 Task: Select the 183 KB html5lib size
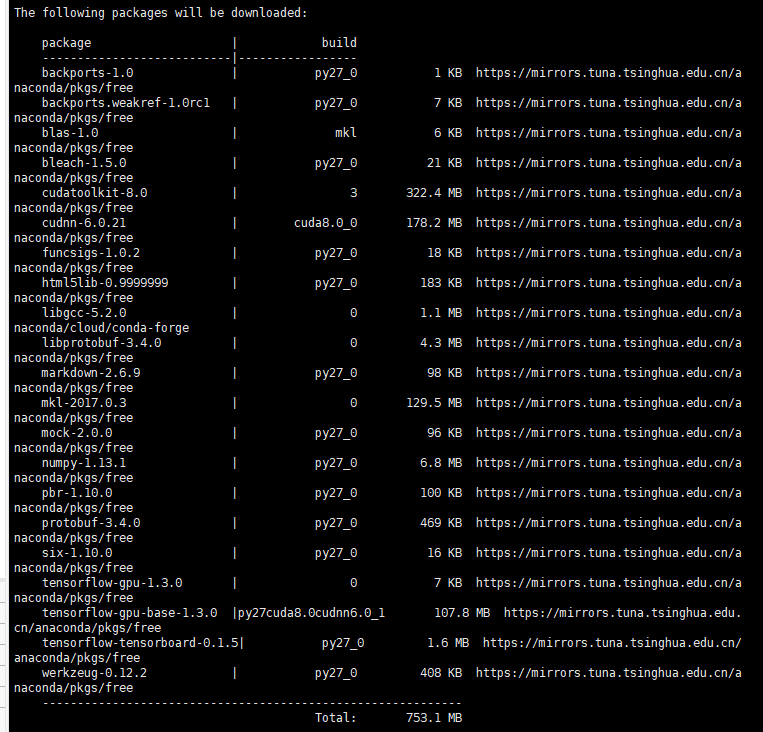pyautogui.click(x=441, y=283)
